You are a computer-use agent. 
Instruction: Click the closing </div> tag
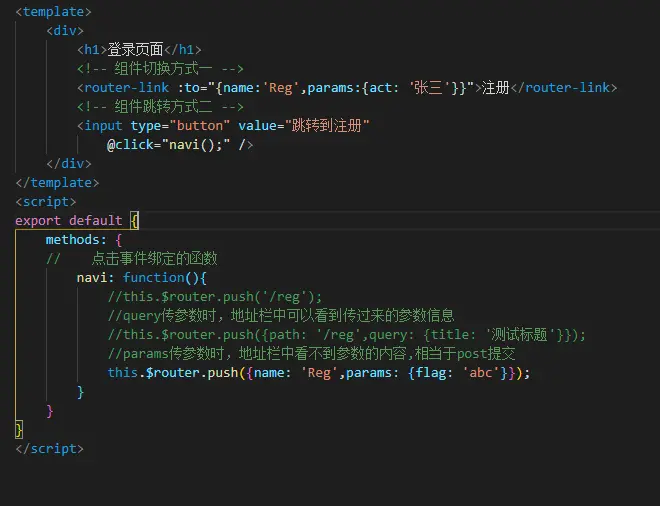click(69, 164)
